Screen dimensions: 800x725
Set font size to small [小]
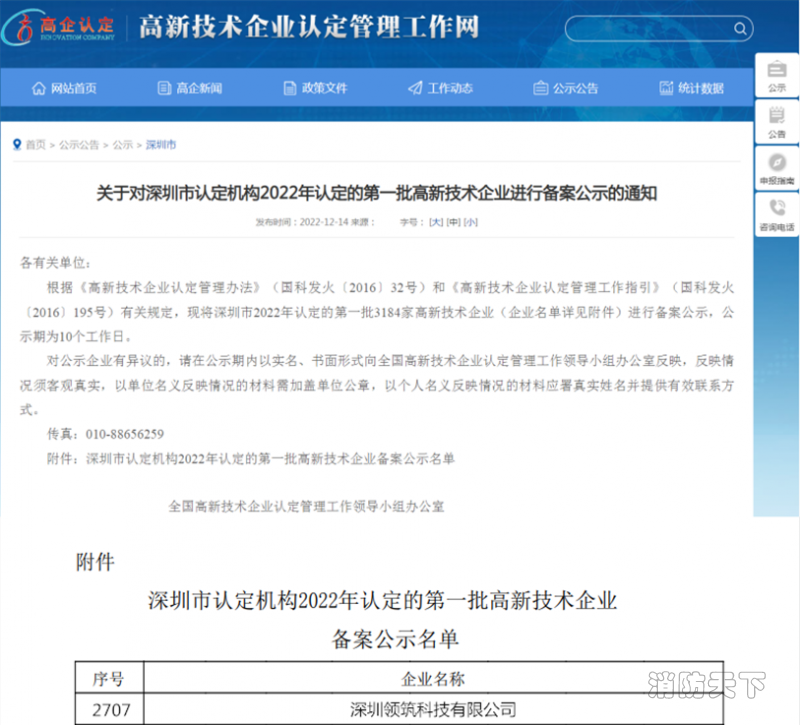coord(470,222)
